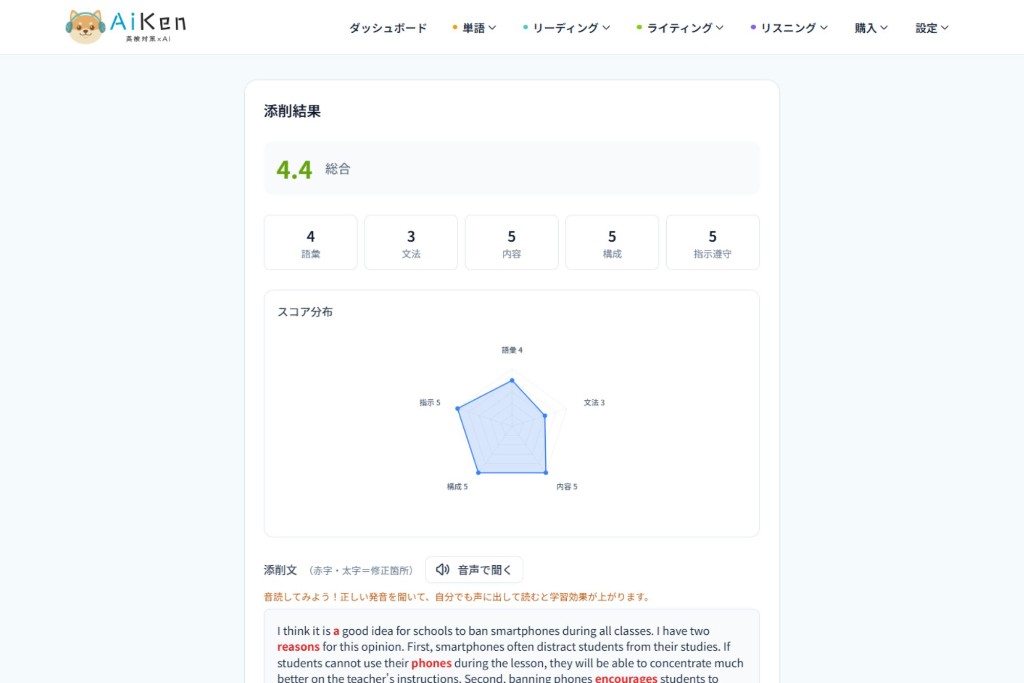The height and width of the screenshot is (683, 1024).
Task: Click the 4.4 total score
Action: click(295, 170)
